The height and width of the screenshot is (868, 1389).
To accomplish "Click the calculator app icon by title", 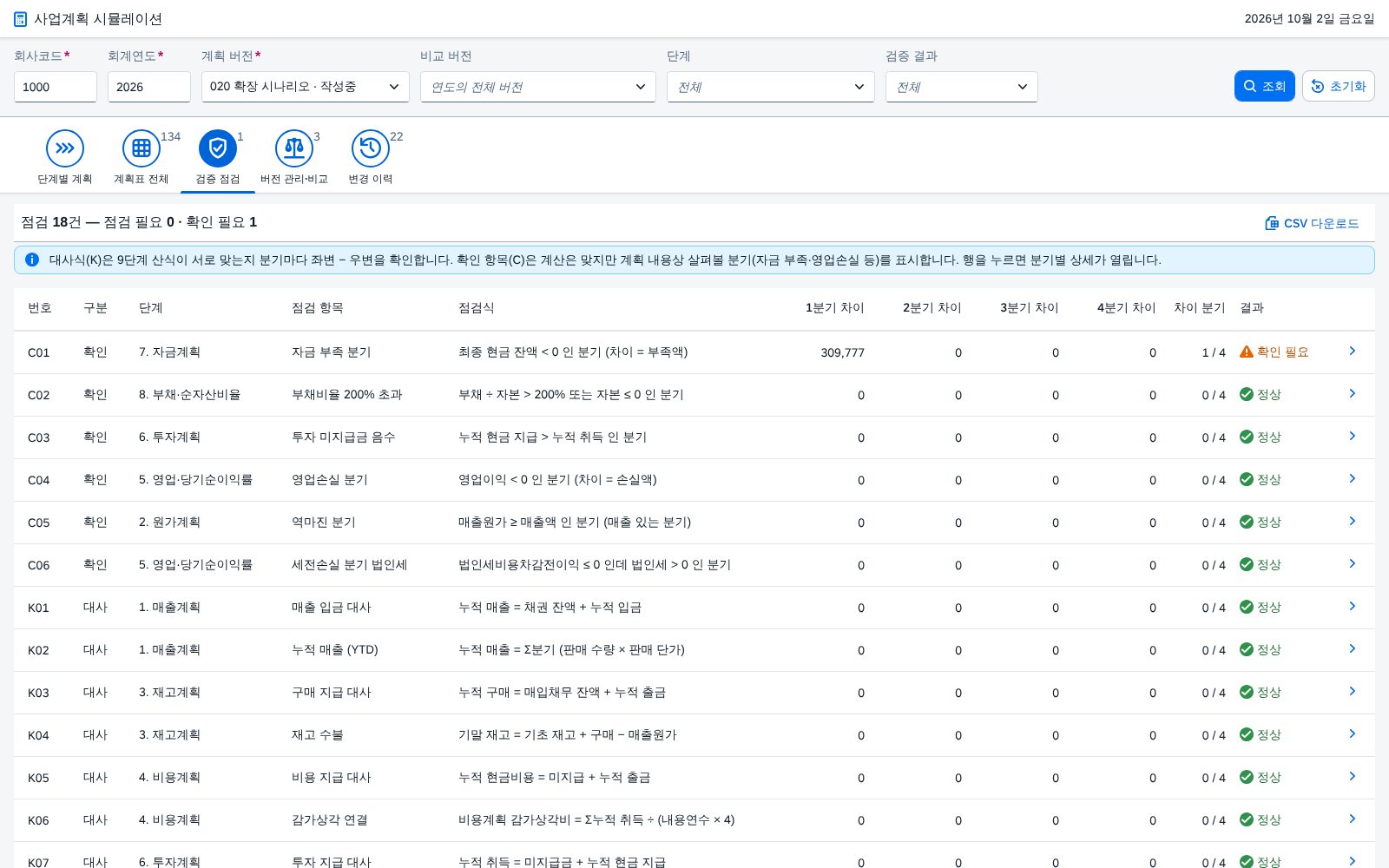I will [x=21, y=19].
